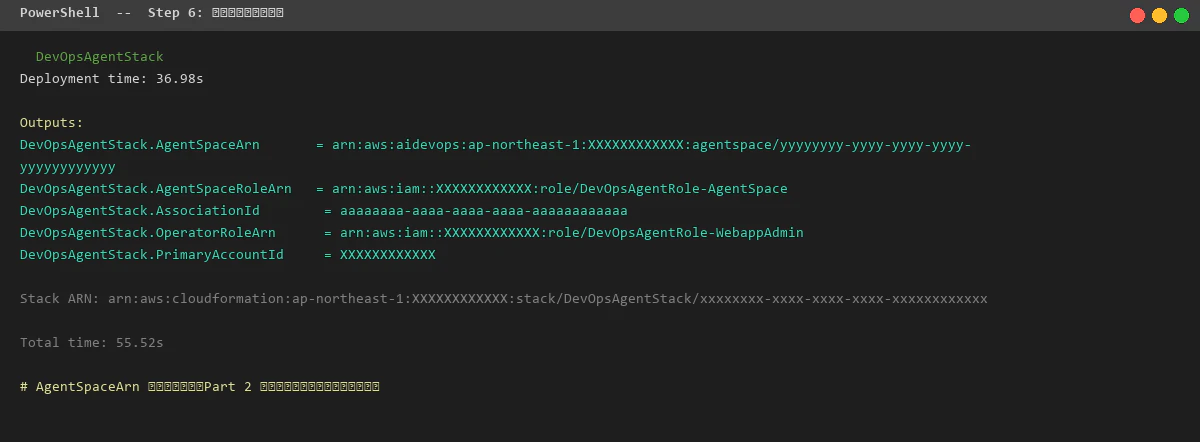Image resolution: width=1200 pixels, height=442 pixels.
Task: Click the DevOpsAgentRole-AgentSpace role ARN value
Action: (x=560, y=189)
